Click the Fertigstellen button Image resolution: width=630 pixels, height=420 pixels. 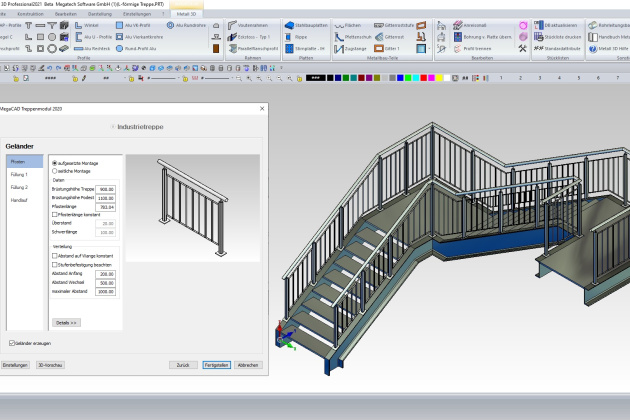(216, 365)
